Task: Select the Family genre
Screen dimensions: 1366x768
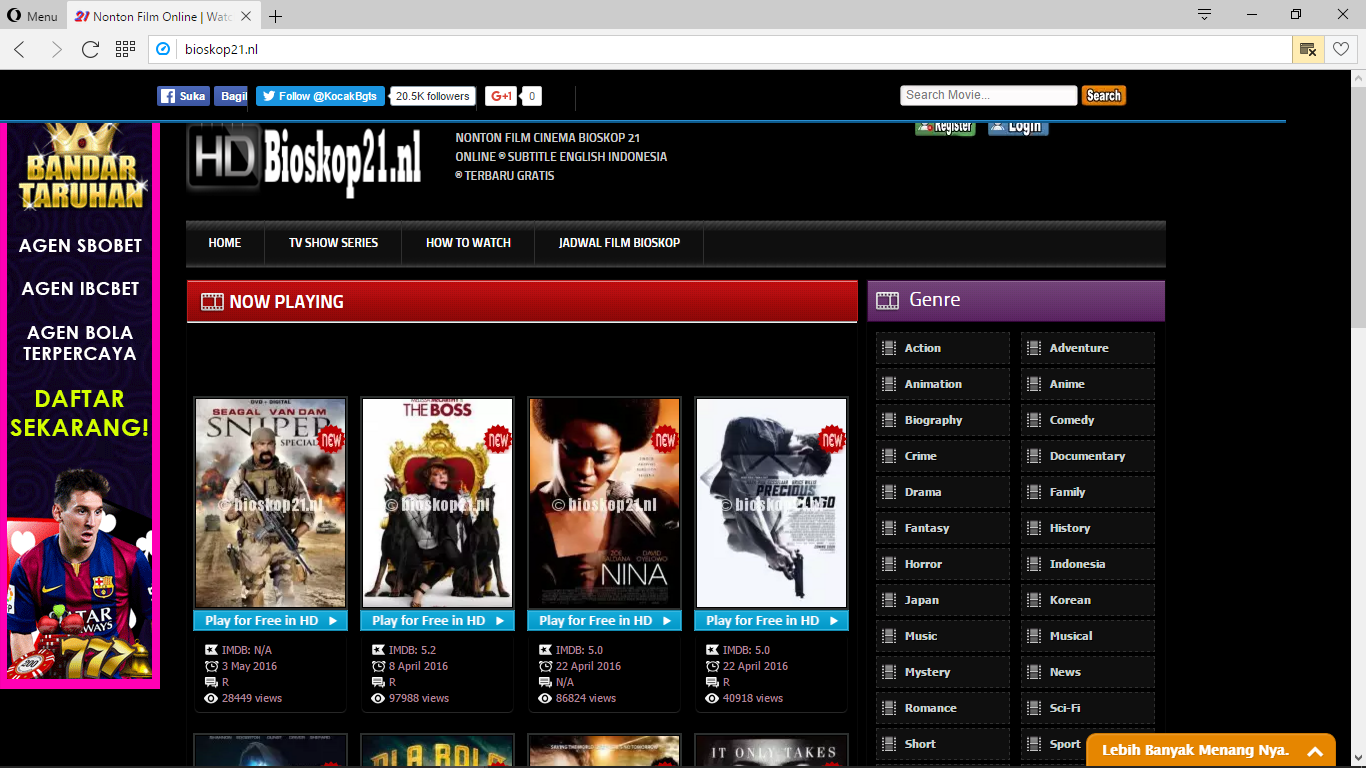Action: (x=1088, y=492)
